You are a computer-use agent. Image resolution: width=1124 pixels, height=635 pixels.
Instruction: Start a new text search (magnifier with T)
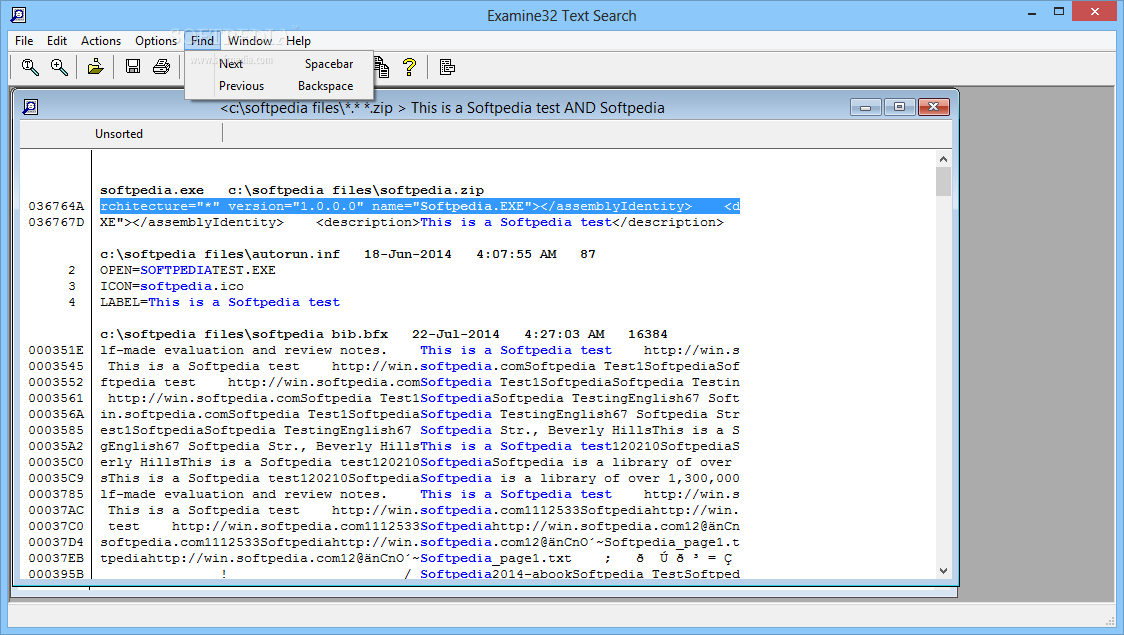(x=30, y=67)
